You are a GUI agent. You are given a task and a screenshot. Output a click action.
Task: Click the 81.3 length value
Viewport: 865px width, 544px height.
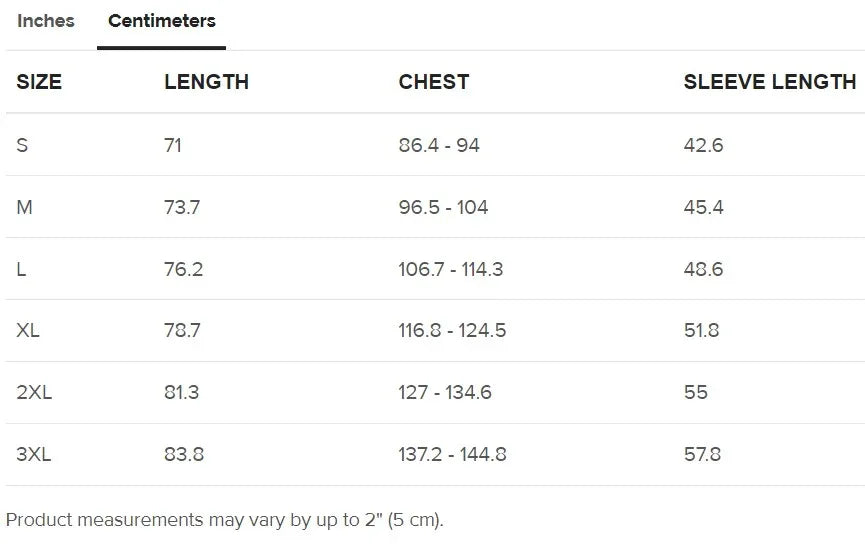181,392
